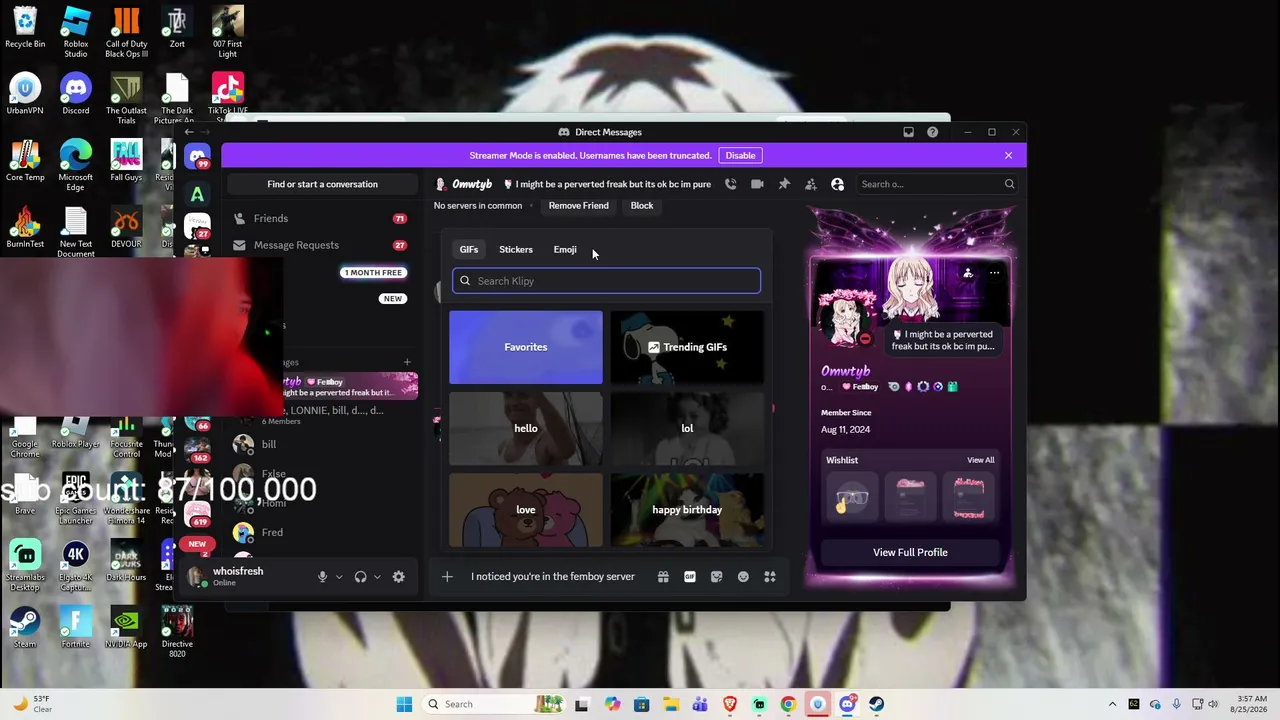View All wishlist items
Image resolution: width=1280 pixels, height=720 pixels.
pos(981,460)
